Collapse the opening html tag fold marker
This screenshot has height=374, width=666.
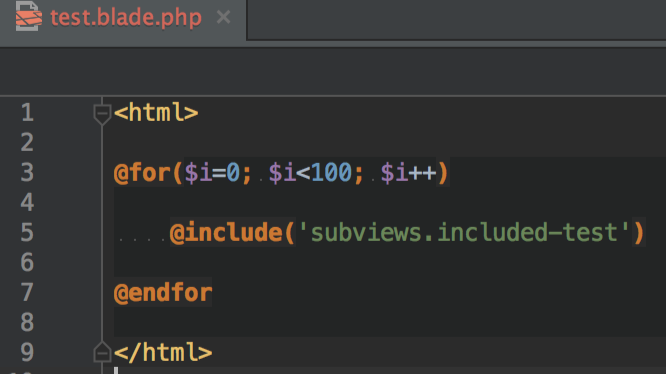click(102, 114)
